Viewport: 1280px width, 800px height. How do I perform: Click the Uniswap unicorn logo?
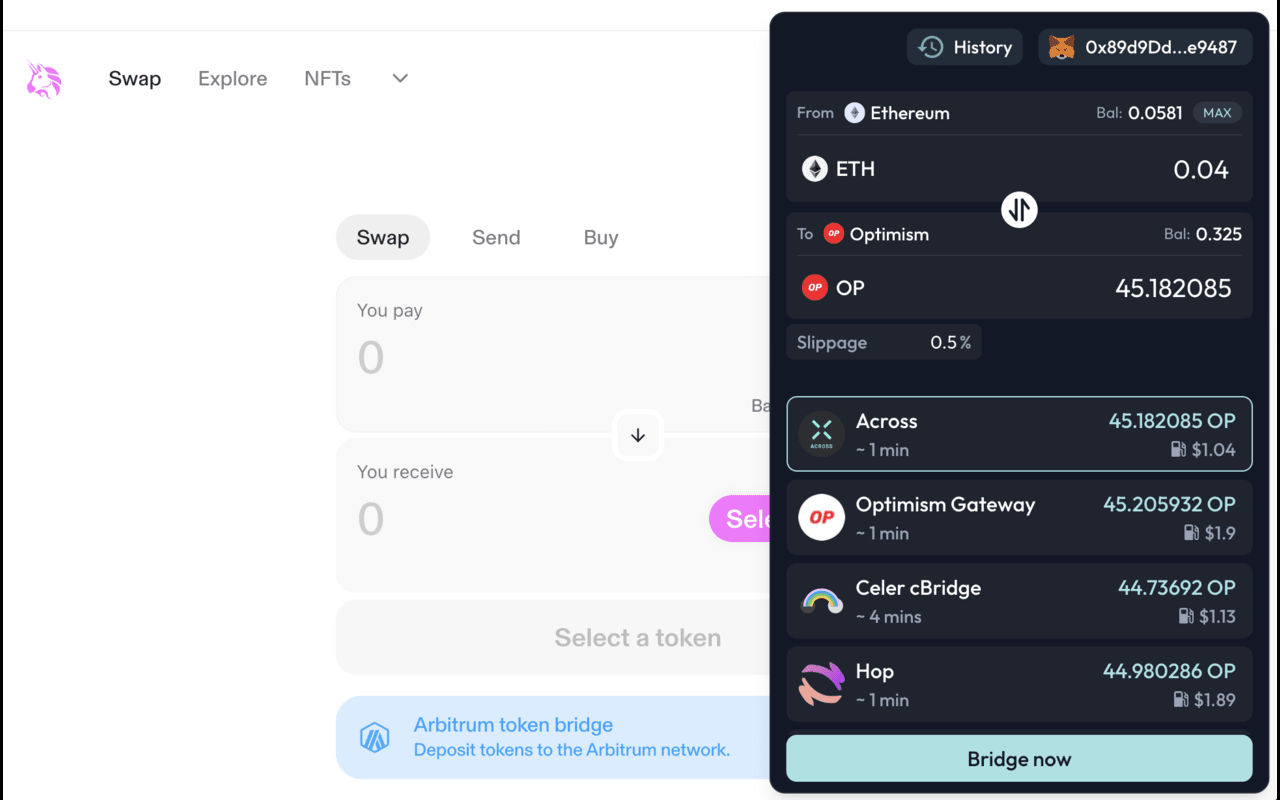click(x=44, y=80)
